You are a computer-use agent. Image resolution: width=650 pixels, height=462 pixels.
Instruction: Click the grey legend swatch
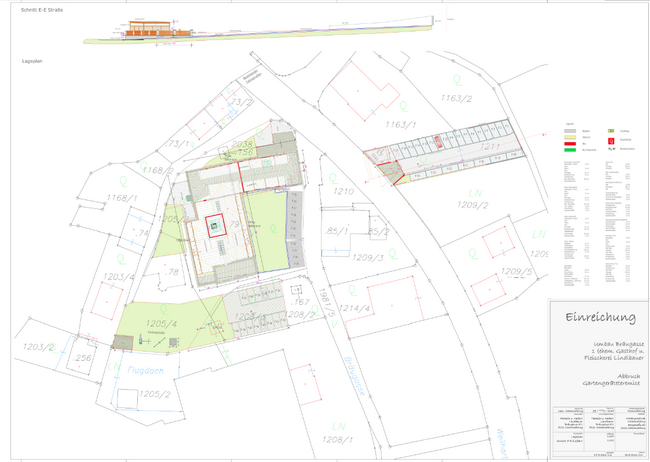coord(570,131)
